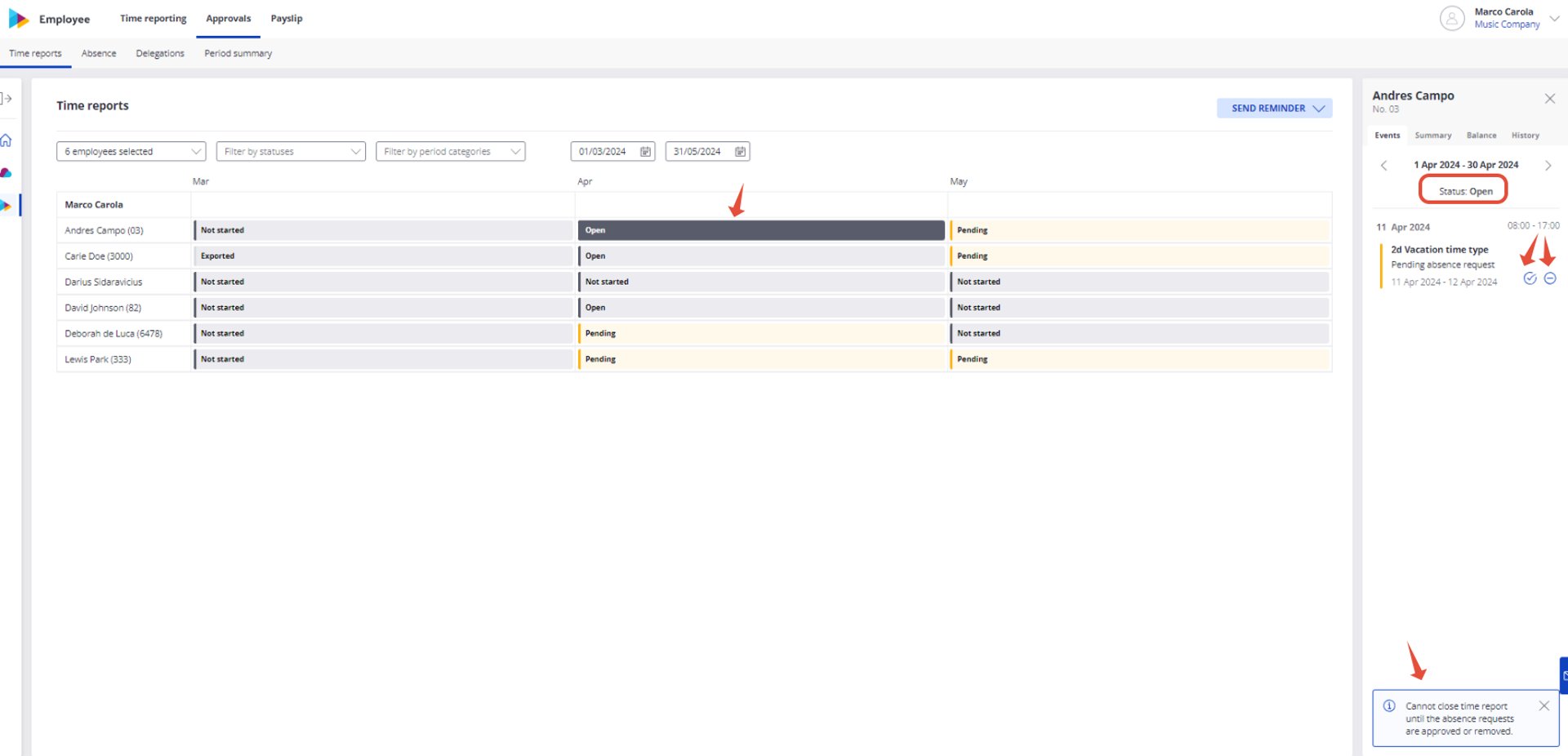
Task: Select Andres Campo's March Not started period
Action: point(383,230)
